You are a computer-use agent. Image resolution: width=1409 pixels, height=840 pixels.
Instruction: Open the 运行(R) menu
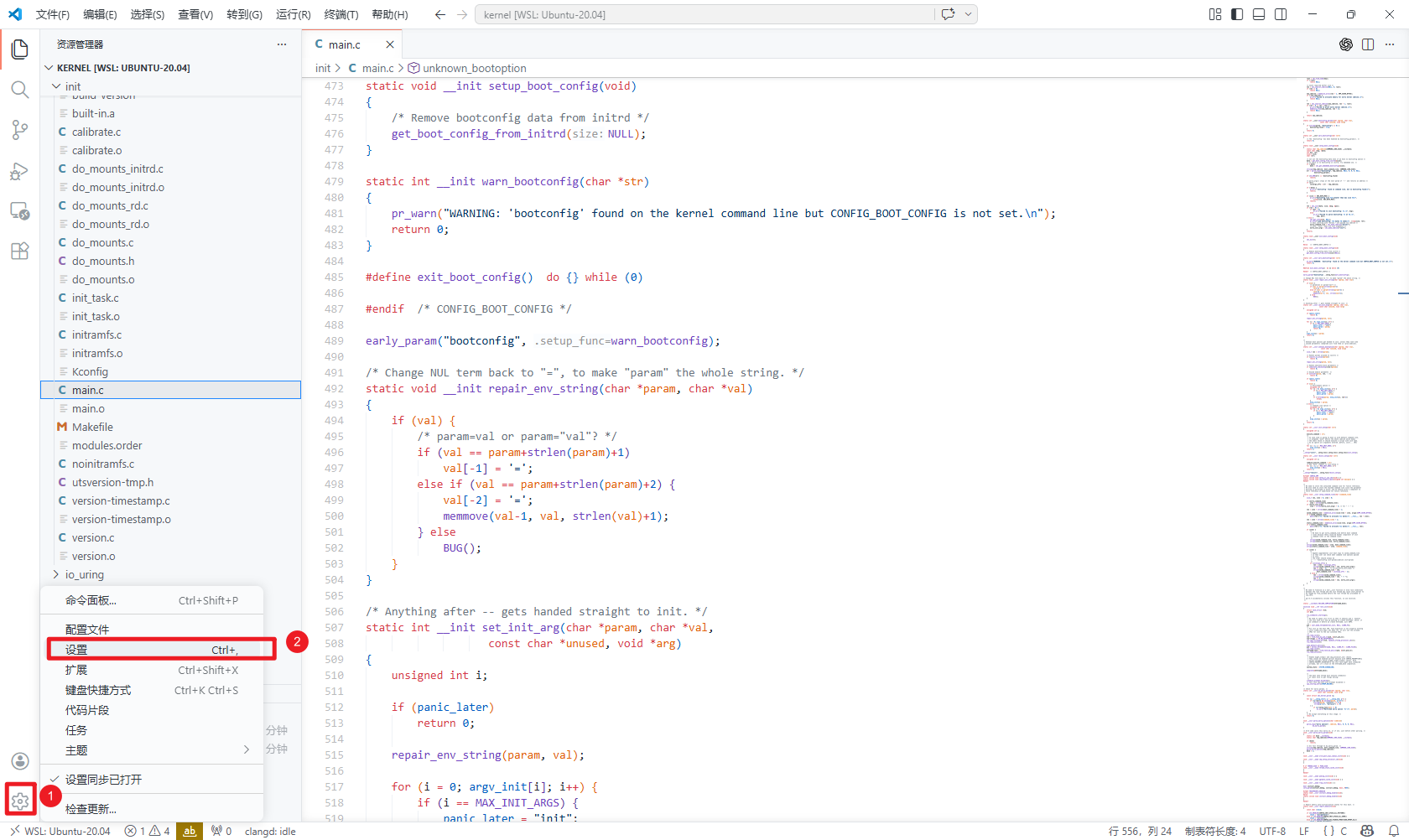tap(293, 14)
